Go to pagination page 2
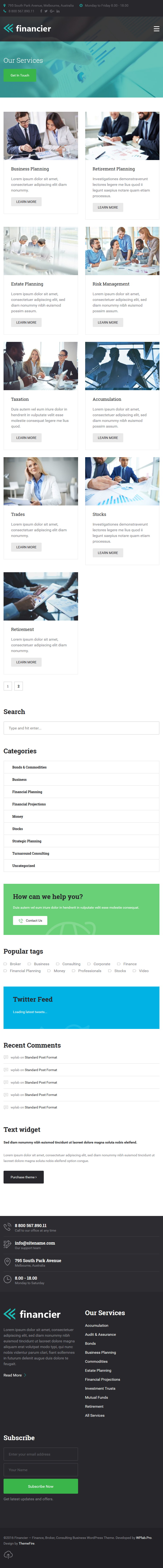 [18, 686]
